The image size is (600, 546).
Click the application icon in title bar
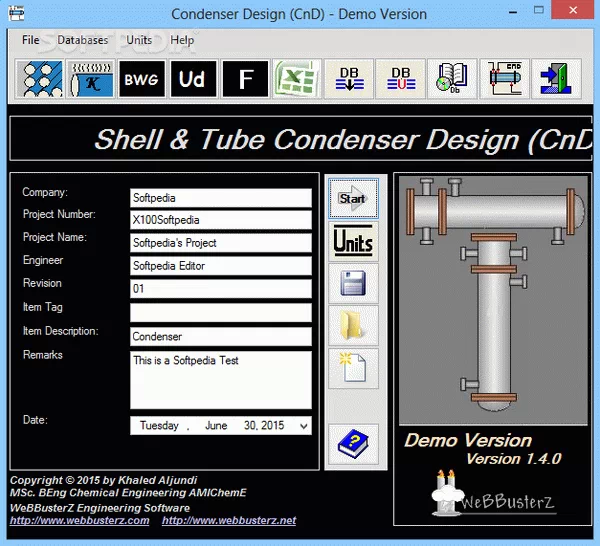(x=16, y=13)
